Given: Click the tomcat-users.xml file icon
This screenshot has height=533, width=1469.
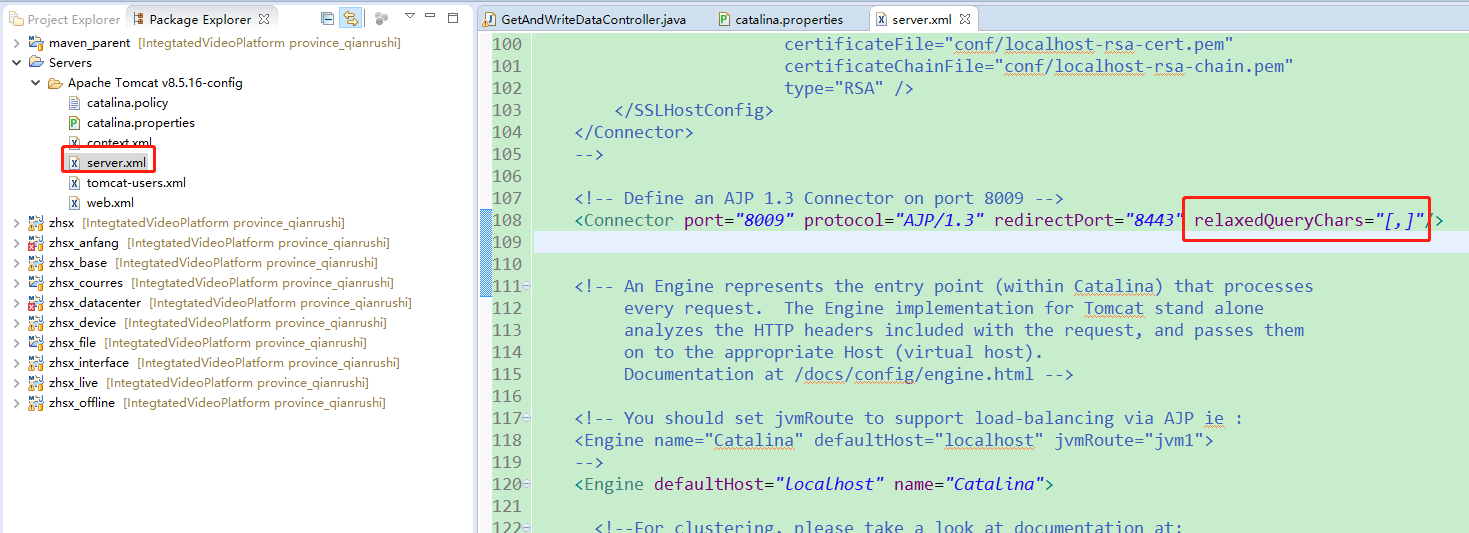Looking at the screenshot, I should [75, 182].
